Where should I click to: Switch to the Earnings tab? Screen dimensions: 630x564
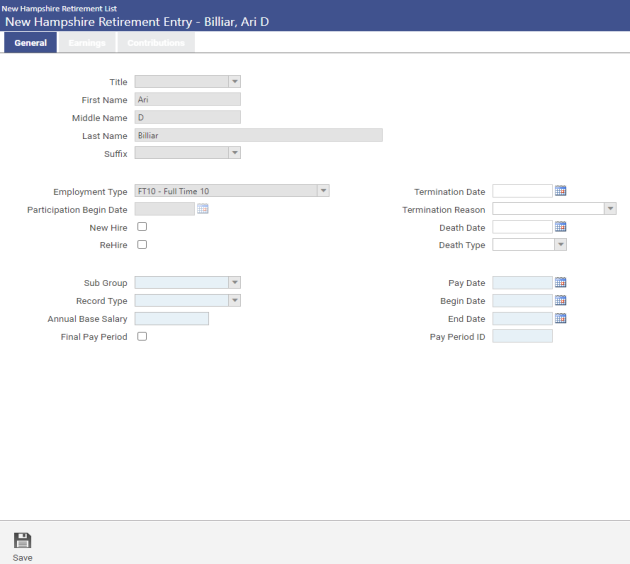click(87, 43)
